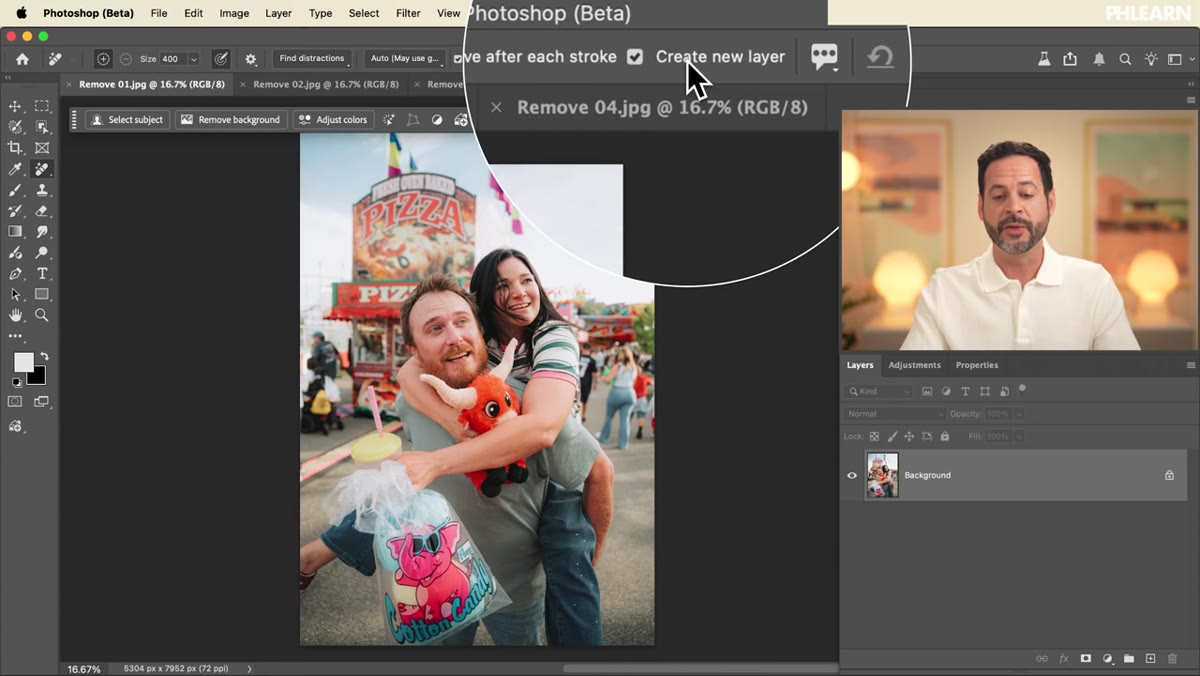Open the Layers panel hamburger menu
1200x676 pixels.
pyautogui.click(x=1190, y=365)
